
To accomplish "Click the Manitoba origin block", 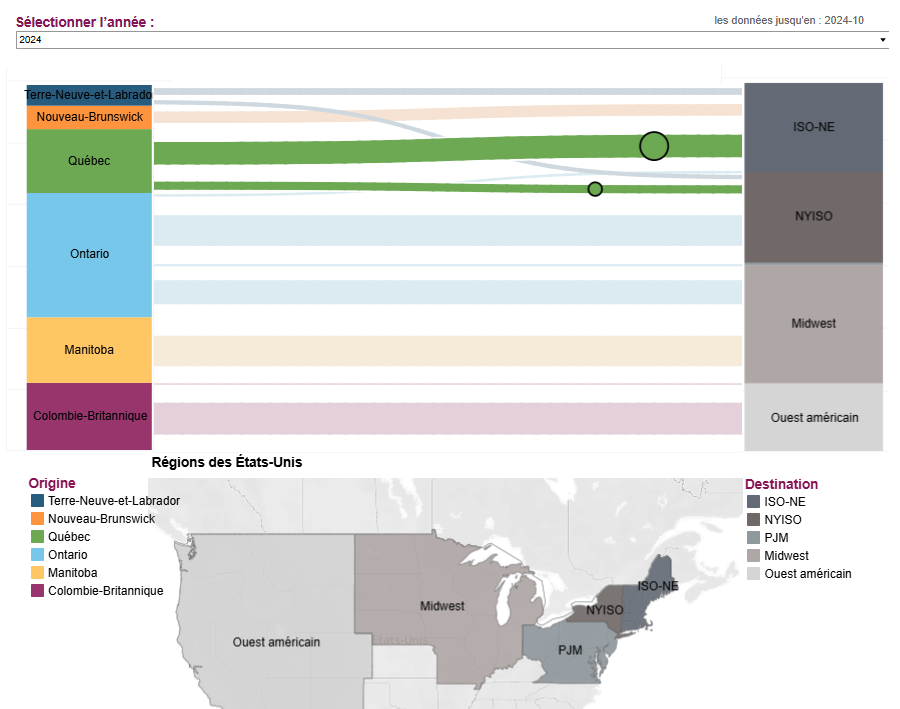I will (89, 350).
